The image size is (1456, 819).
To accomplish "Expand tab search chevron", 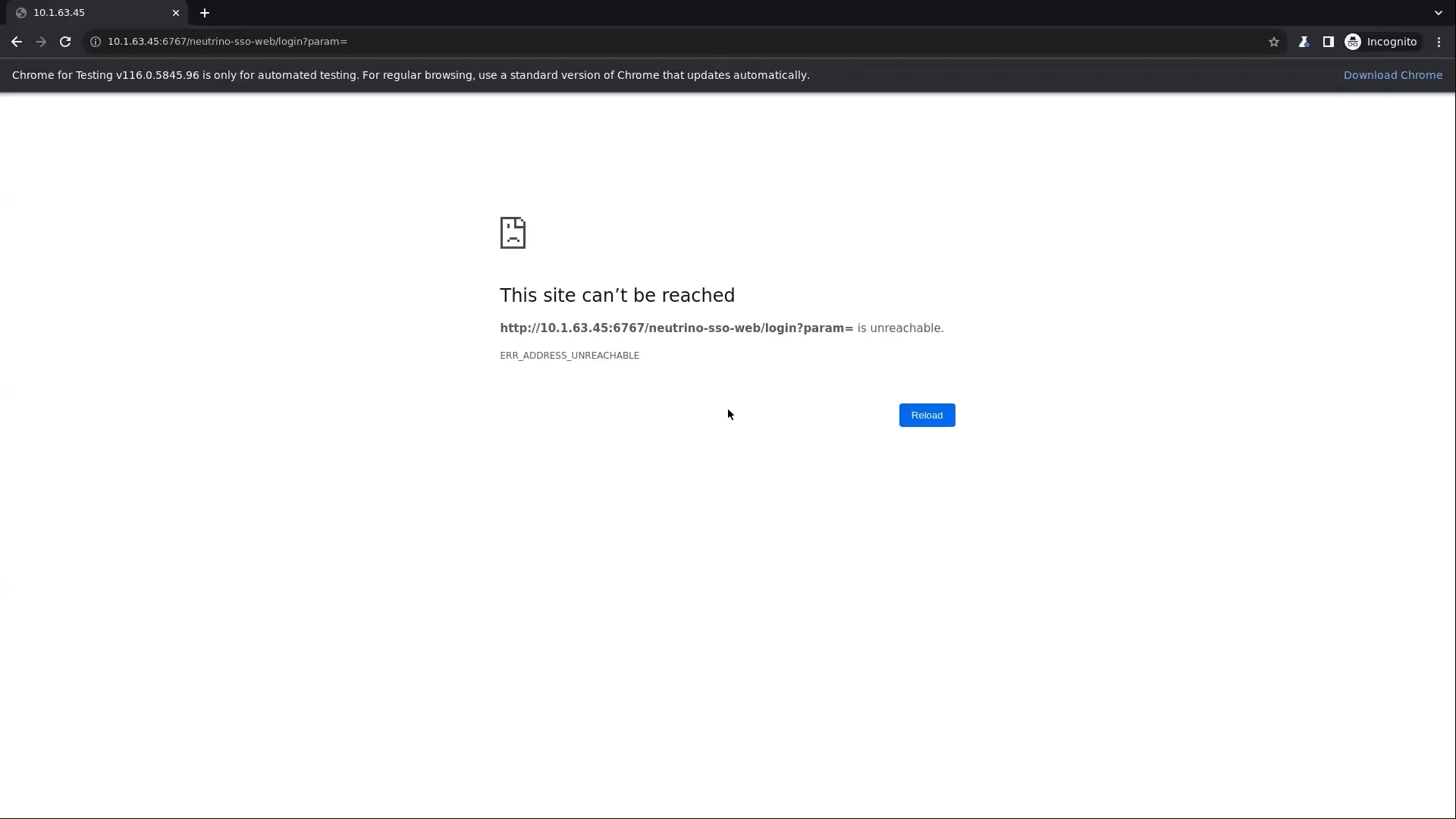I will click(x=1438, y=13).
